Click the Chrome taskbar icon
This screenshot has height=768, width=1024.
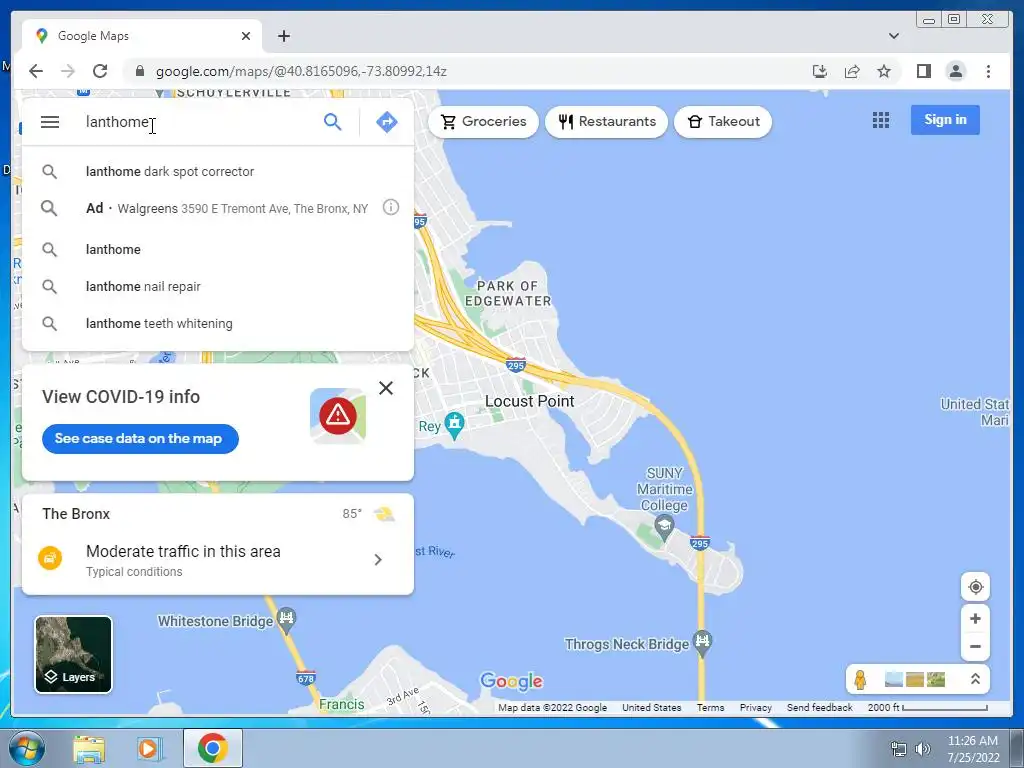click(x=212, y=748)
